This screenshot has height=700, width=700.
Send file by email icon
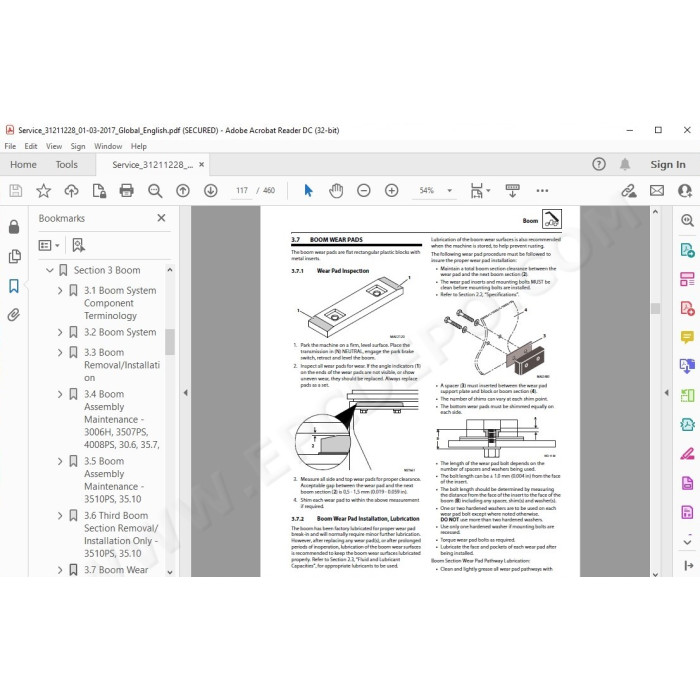point(657,191)
